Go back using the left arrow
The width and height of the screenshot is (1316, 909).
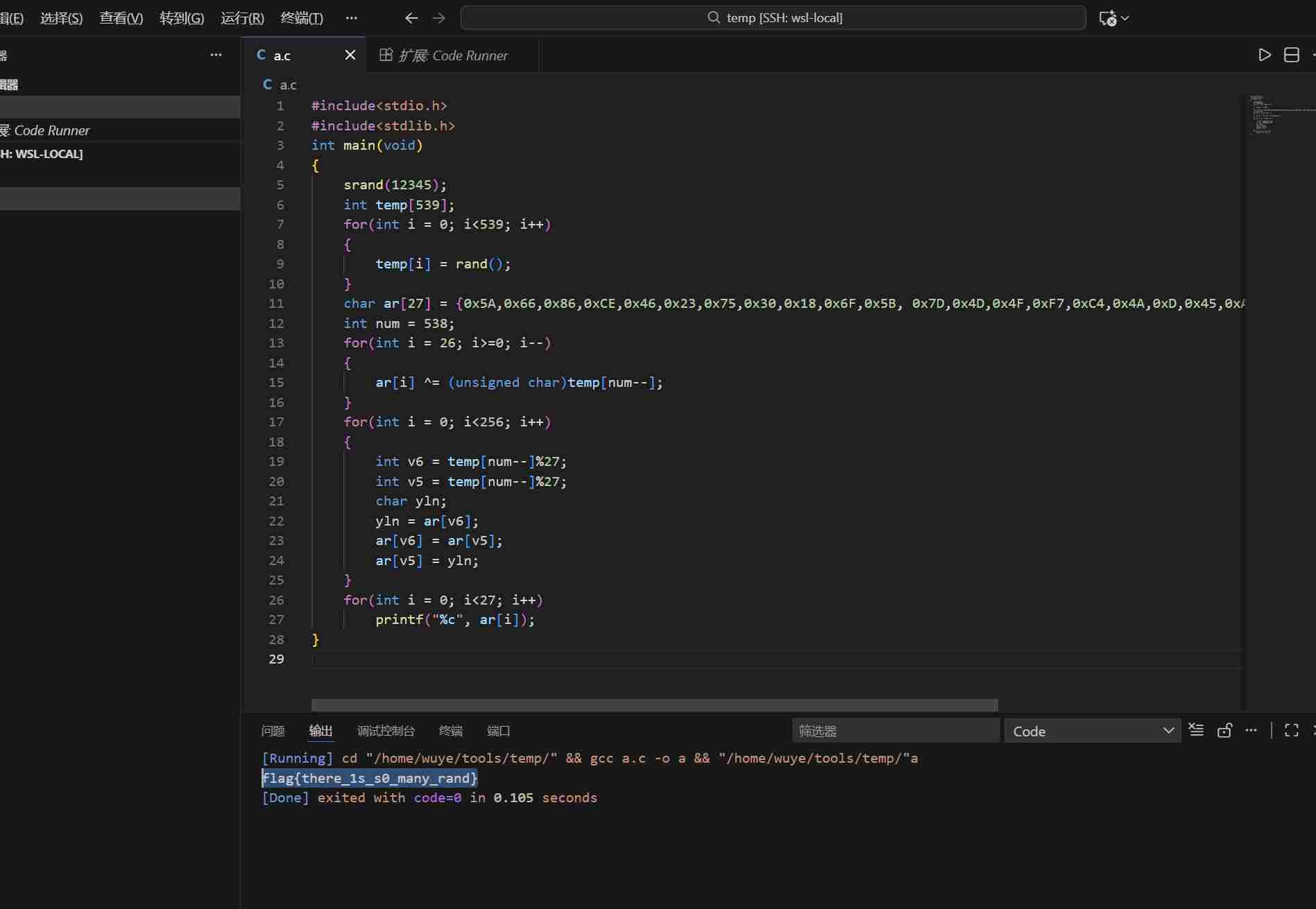[411, 18]
